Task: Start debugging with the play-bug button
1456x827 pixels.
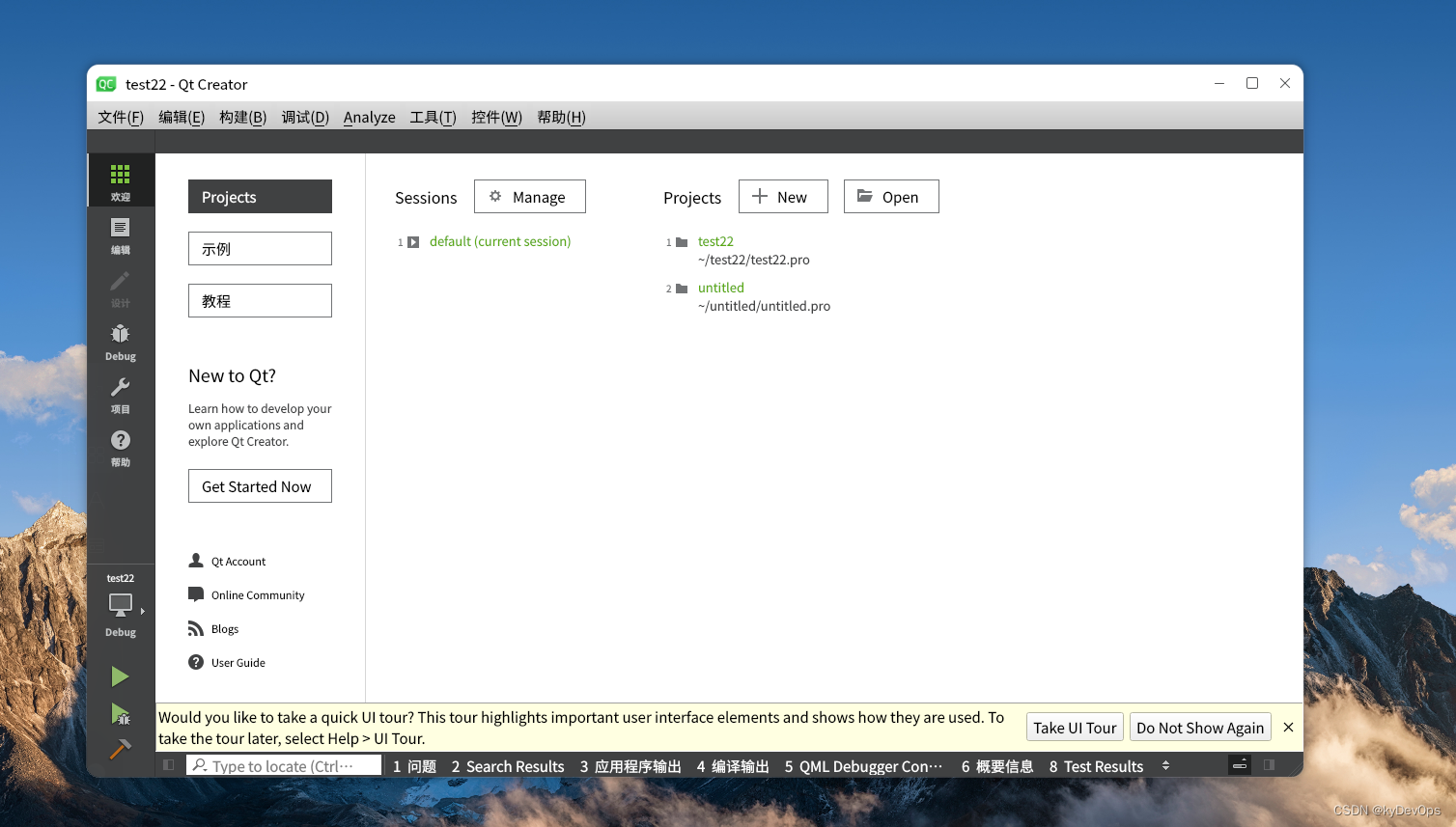Action: (x=120, y=714)
